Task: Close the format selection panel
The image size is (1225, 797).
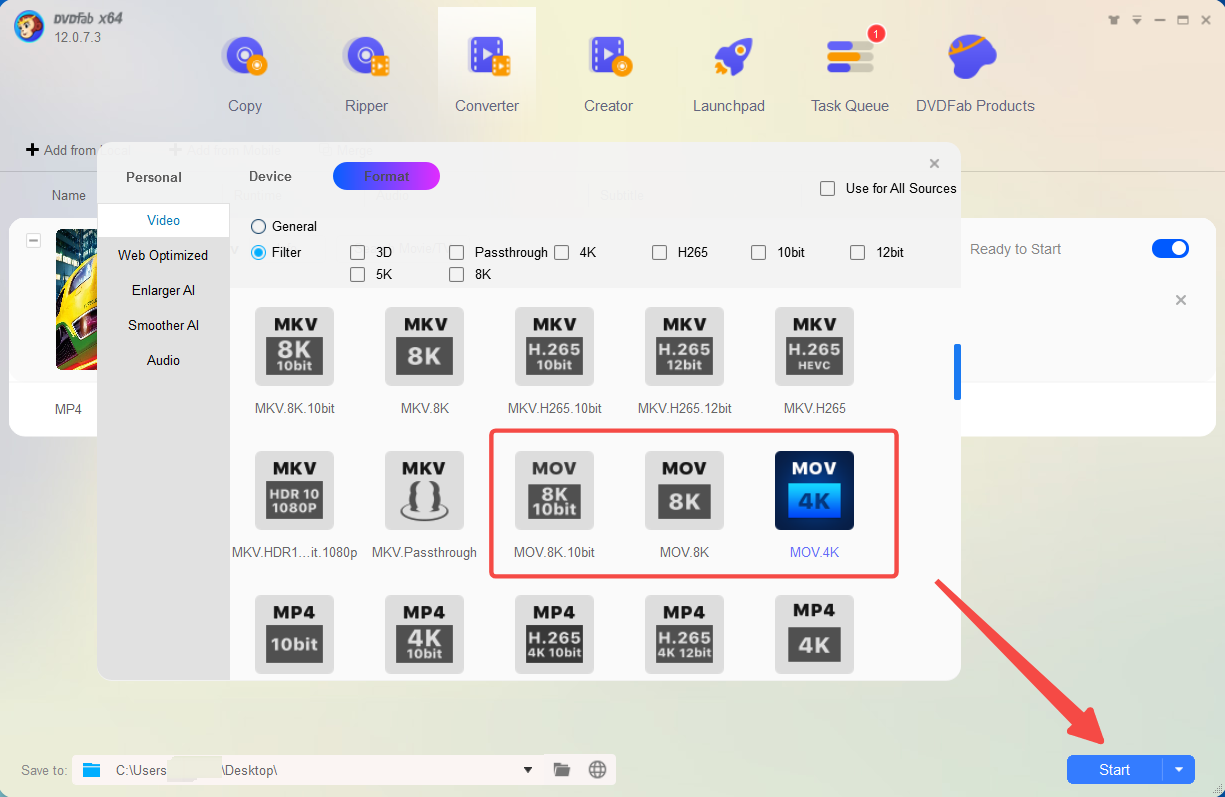Action: tap(934, 164)
